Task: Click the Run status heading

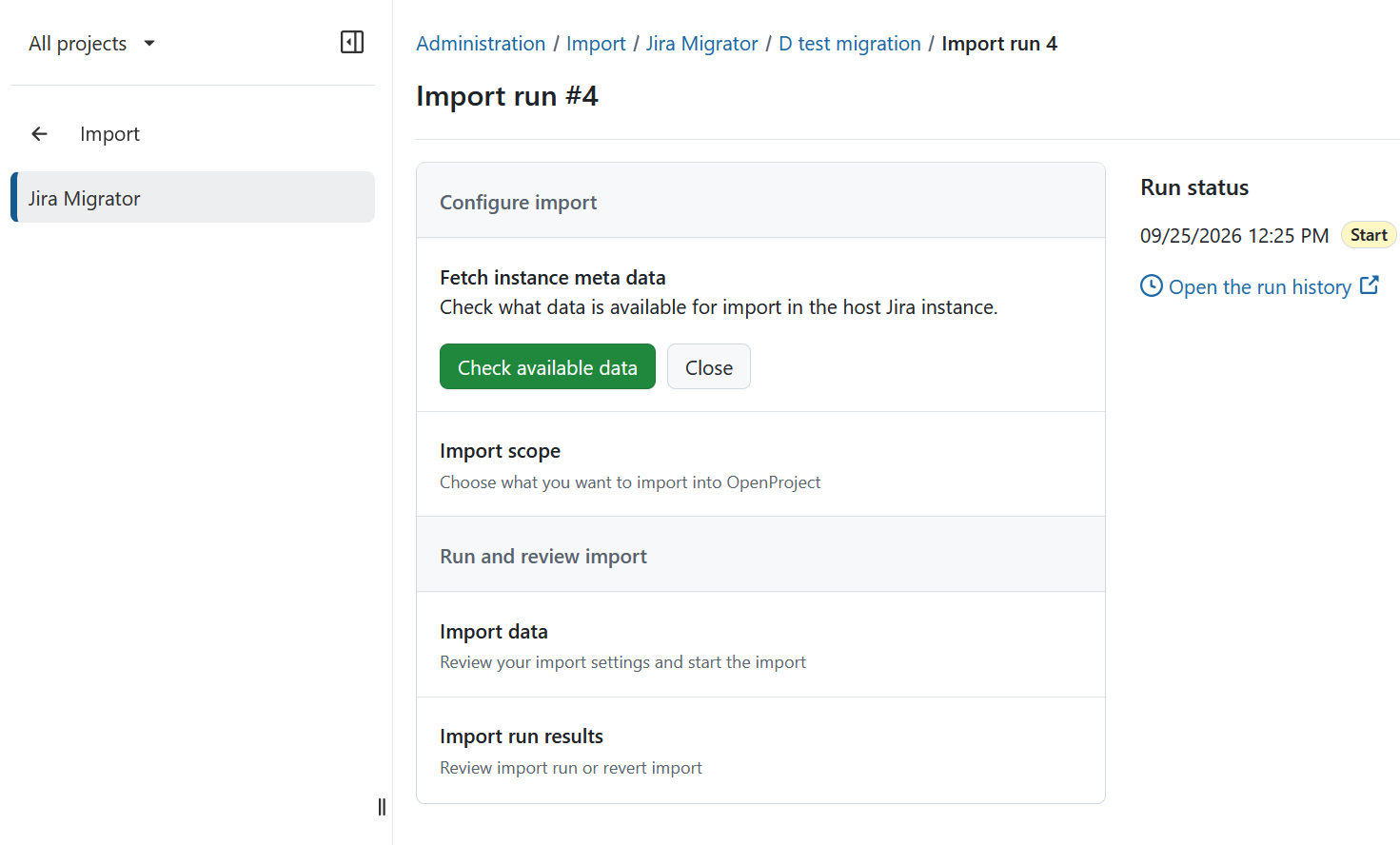Action: pos(1194,187)
